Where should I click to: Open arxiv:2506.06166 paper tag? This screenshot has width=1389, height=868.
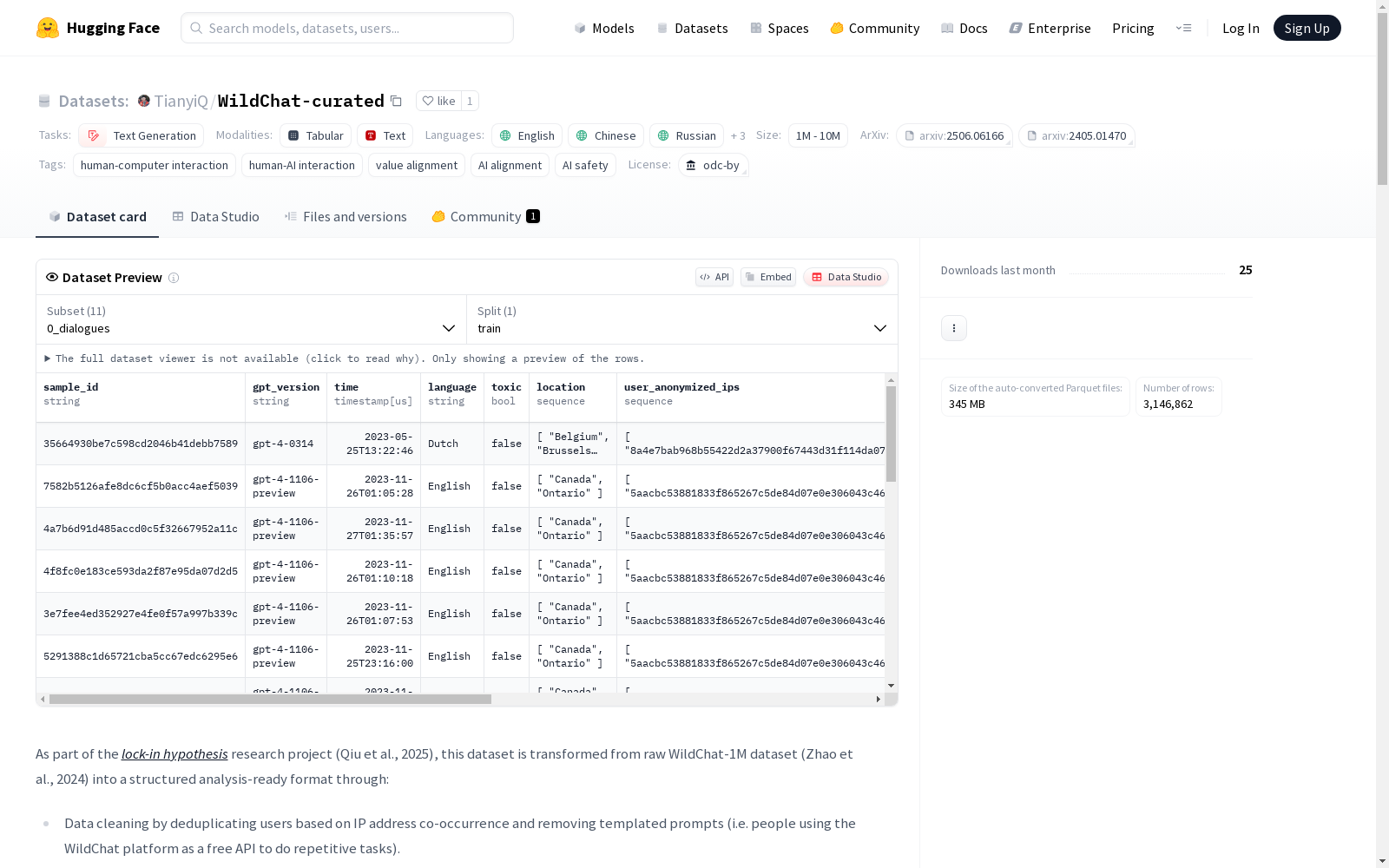(x=954, y=135)
